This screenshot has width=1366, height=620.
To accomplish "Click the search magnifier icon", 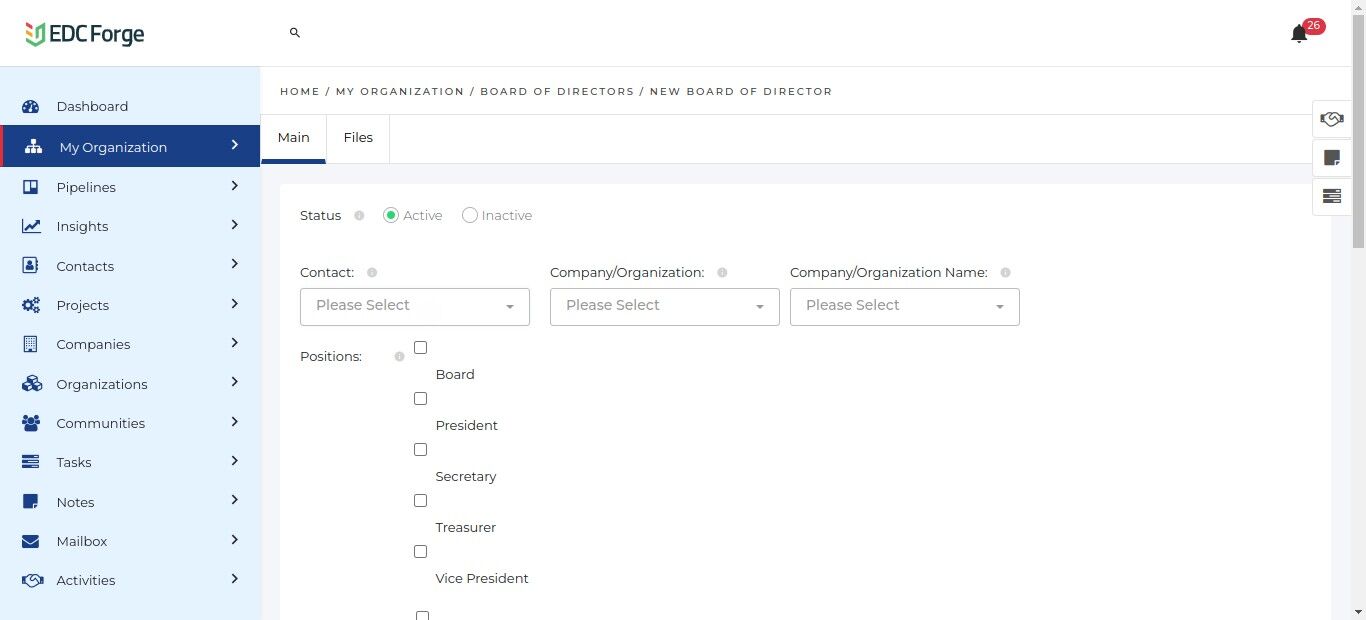I will pos(295,33).
